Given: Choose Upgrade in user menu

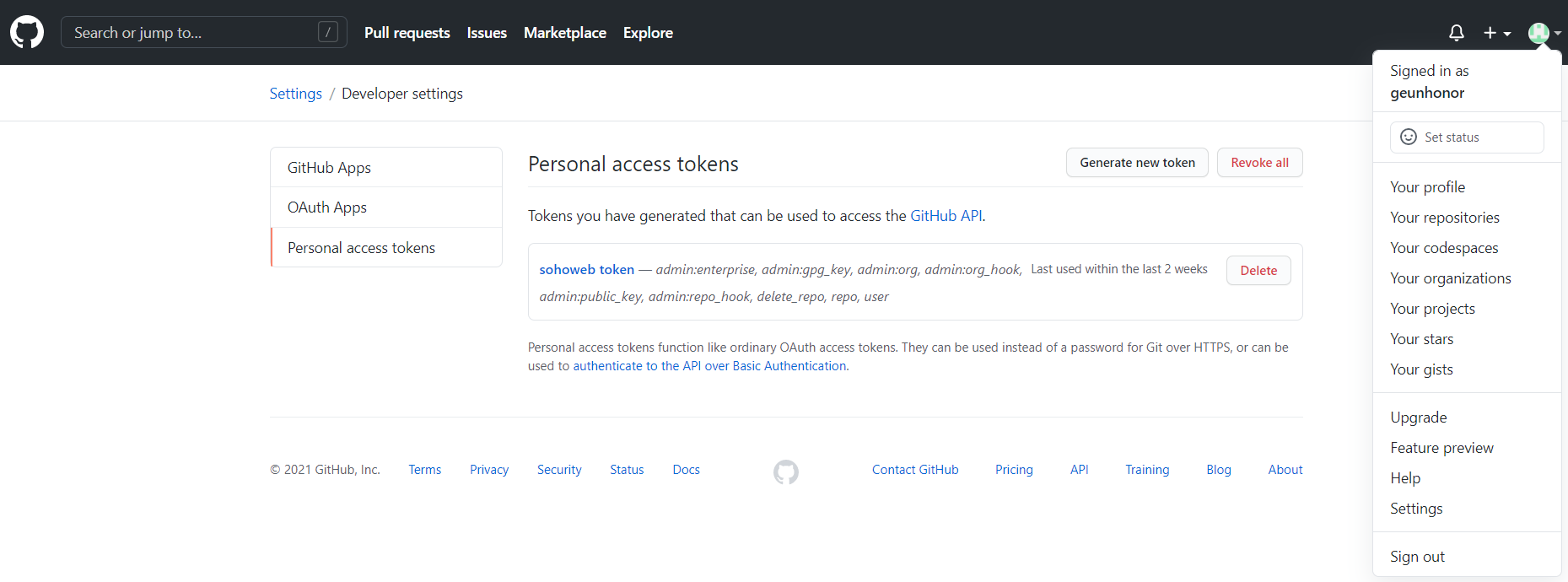Looking at the screenshot, I should point(1467,418).
